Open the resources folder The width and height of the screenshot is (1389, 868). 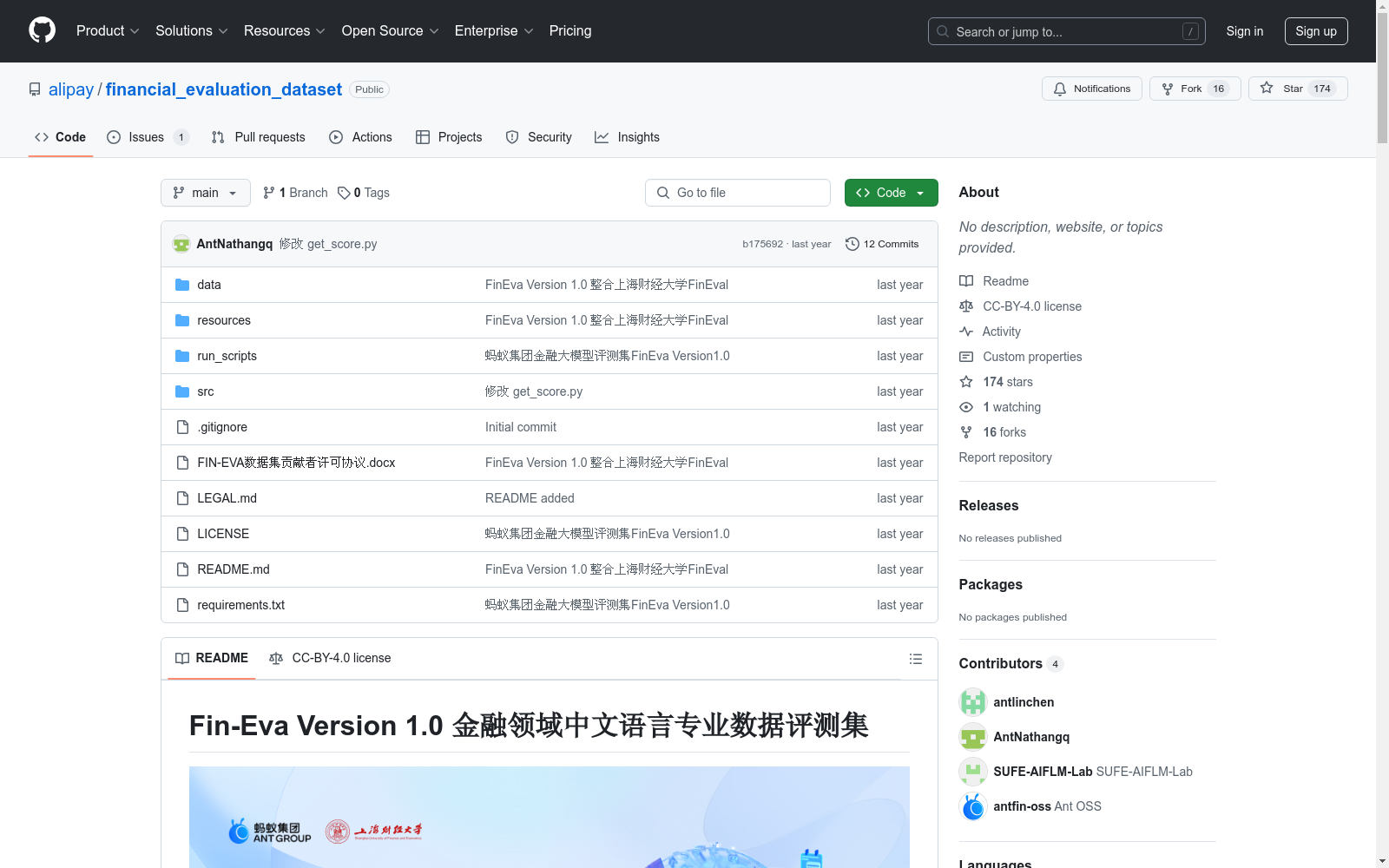point(224,320)
